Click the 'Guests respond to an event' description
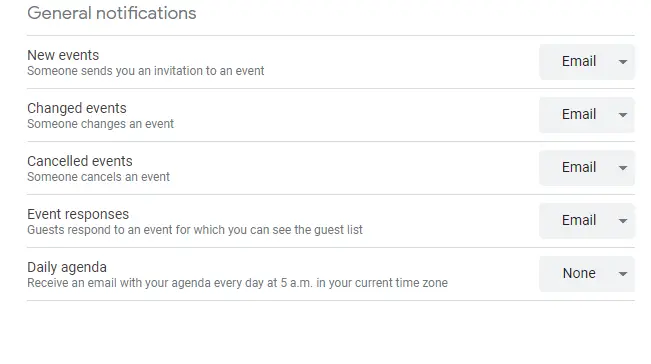The height and width of the screenshot is (364, 651). tap(195, 230)
